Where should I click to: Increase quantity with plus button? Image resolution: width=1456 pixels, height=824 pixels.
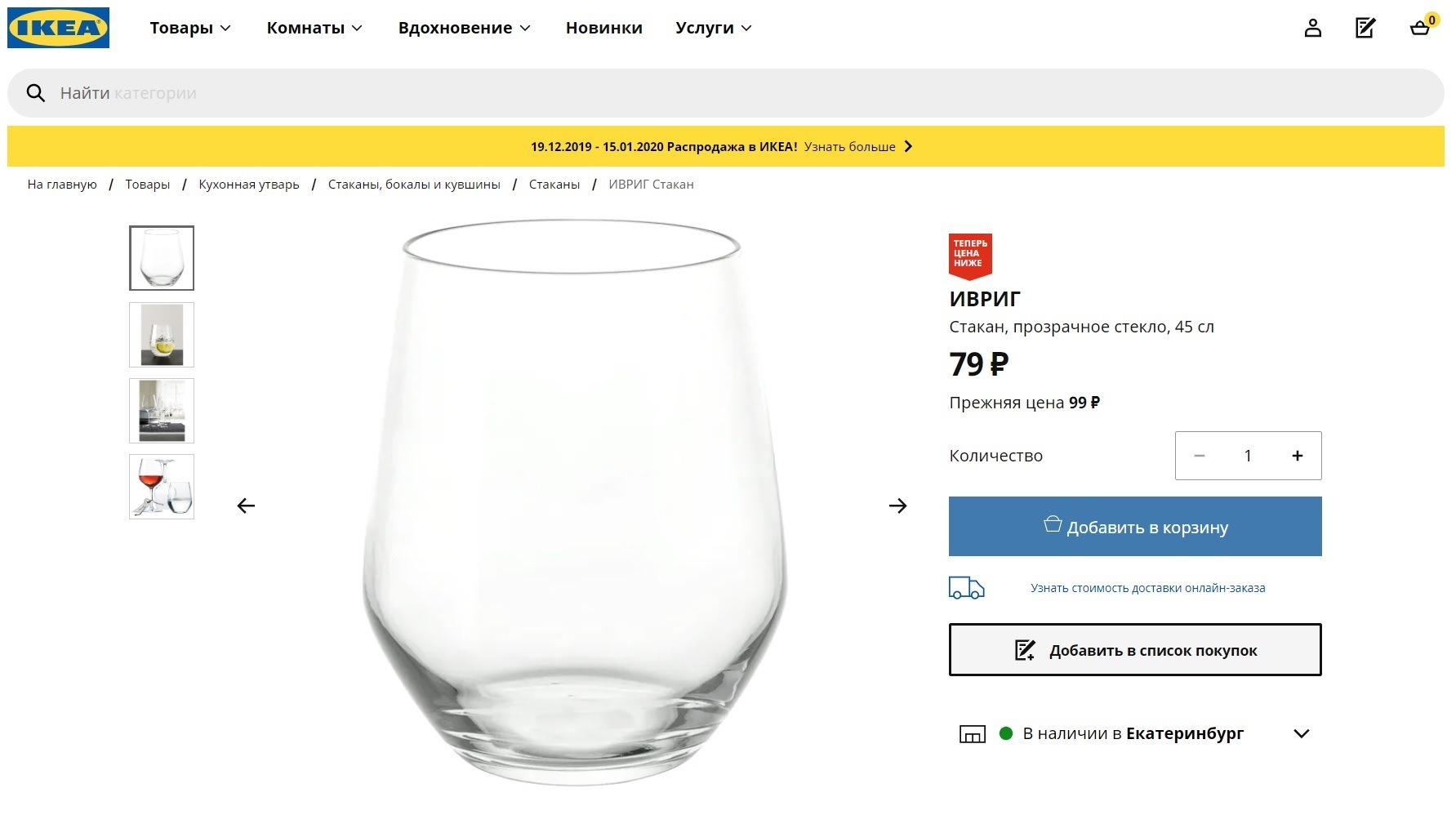tap(1297, 456)
